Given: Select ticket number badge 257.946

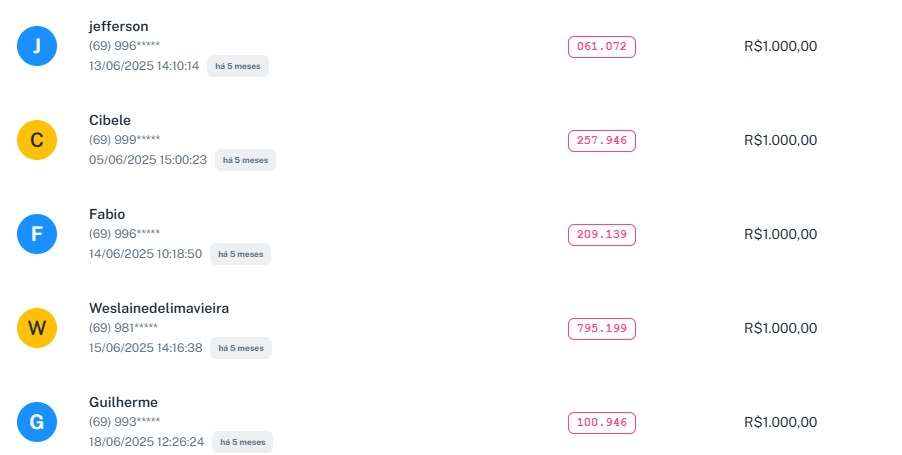Looking at the screenshot, I should click(x=602, y=140).
